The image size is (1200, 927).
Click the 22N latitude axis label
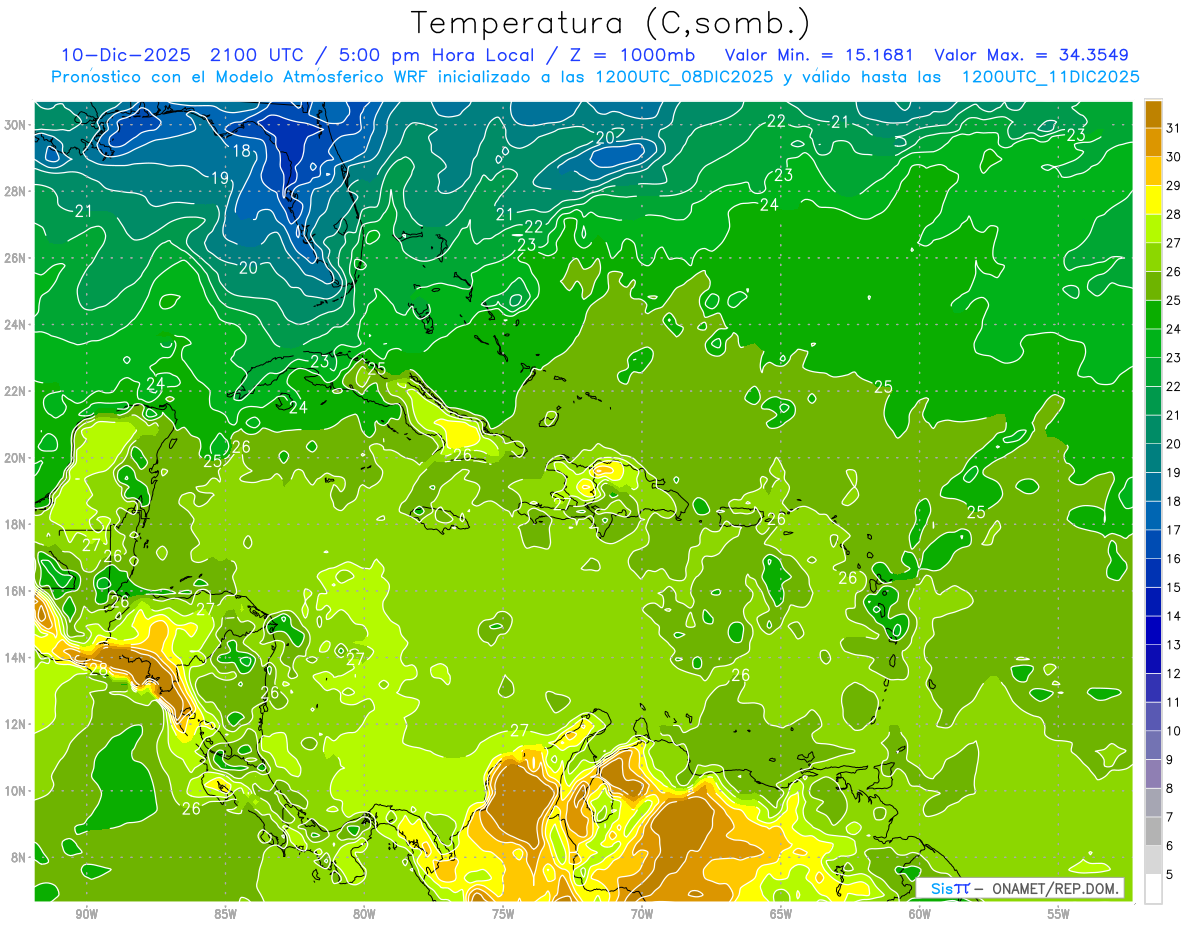pos(14,391)
